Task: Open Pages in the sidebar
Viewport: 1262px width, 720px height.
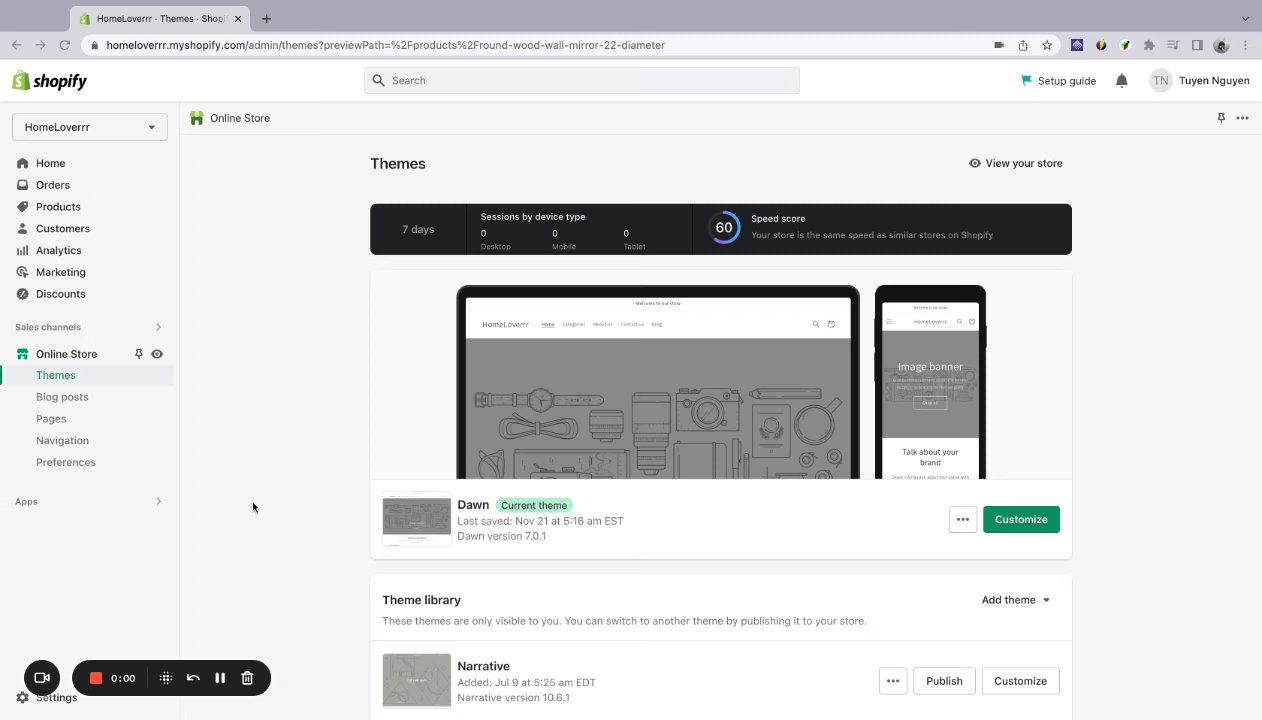Action: pos(51,419)
